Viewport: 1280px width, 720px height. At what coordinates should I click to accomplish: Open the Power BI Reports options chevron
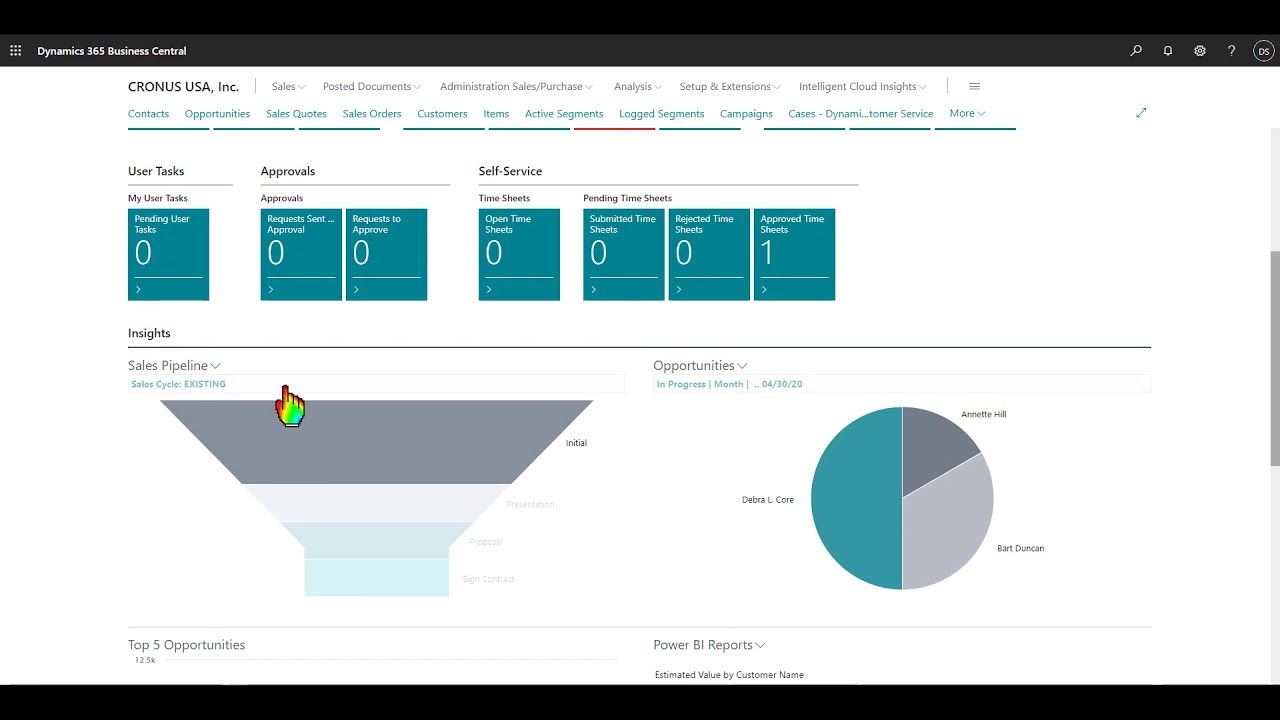(761, 646)
